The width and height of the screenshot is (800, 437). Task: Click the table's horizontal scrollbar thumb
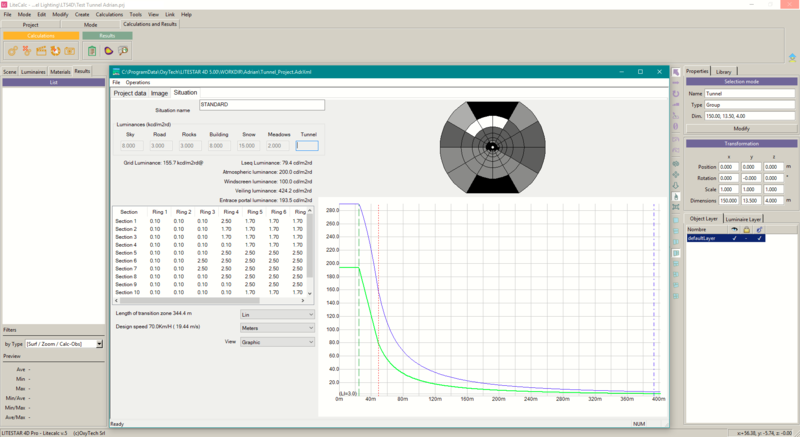point(190,301)
